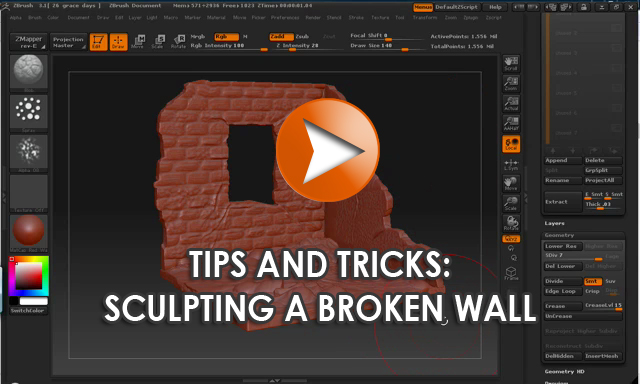Select the Rotate tool in top toolbar

pos(178,42)
